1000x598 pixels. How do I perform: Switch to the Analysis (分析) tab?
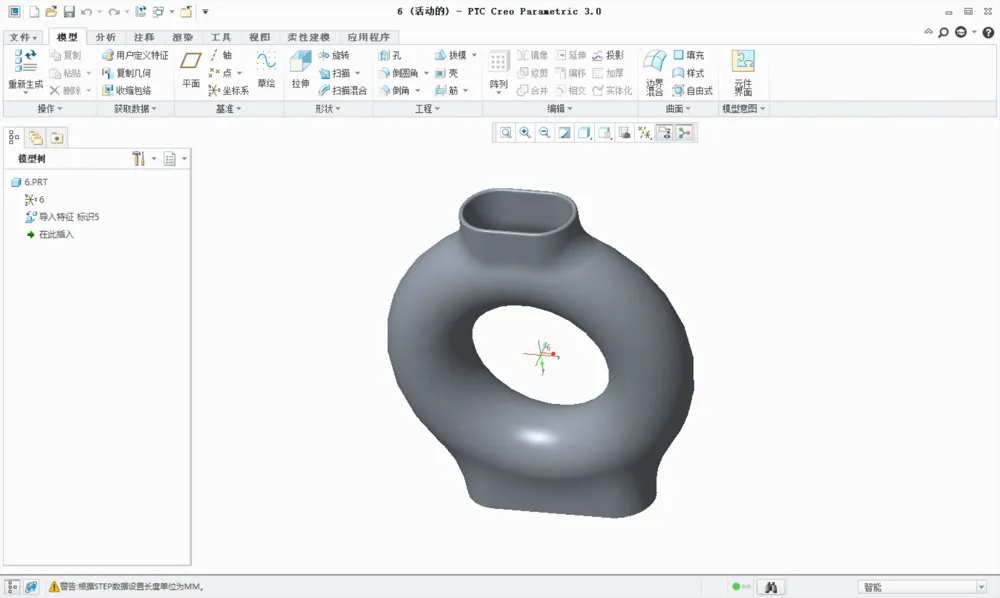pyautogui.click(x=106, y=37)
